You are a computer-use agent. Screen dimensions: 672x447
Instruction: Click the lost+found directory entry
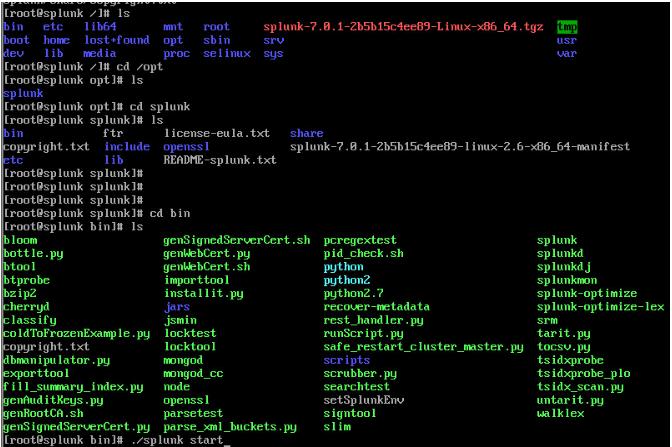click(x=117, y=40)
